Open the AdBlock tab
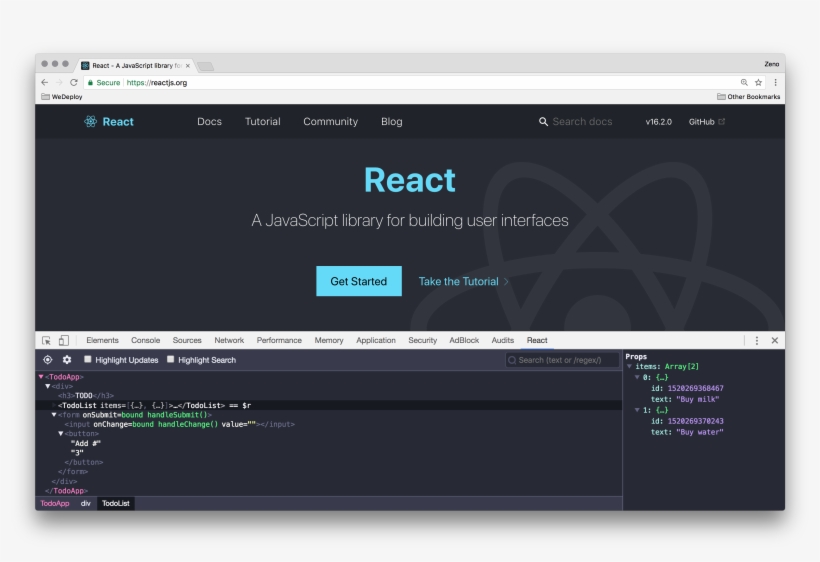The width and height of the screenshot is (820, 562). pos(464,340)
